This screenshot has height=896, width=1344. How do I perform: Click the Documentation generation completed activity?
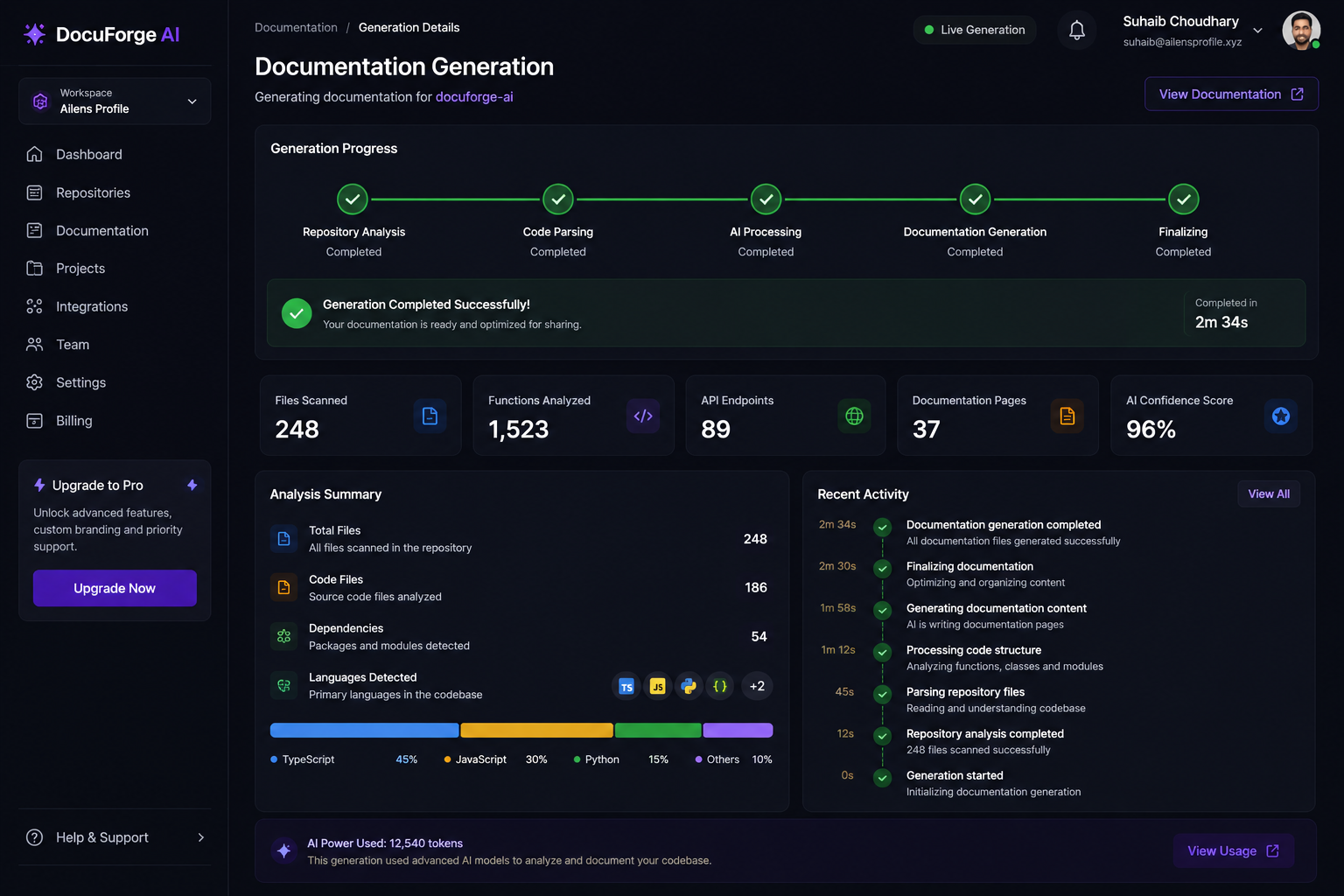pyautogui.click(x=1013, y=532)
